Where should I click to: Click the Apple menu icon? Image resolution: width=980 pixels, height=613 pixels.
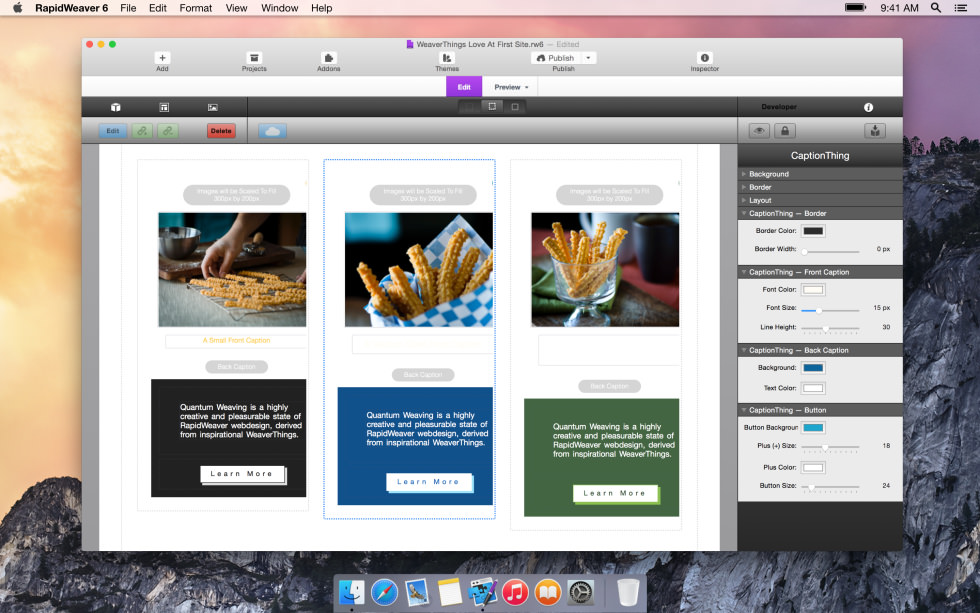pyautogui.click(x=18, y=8)
